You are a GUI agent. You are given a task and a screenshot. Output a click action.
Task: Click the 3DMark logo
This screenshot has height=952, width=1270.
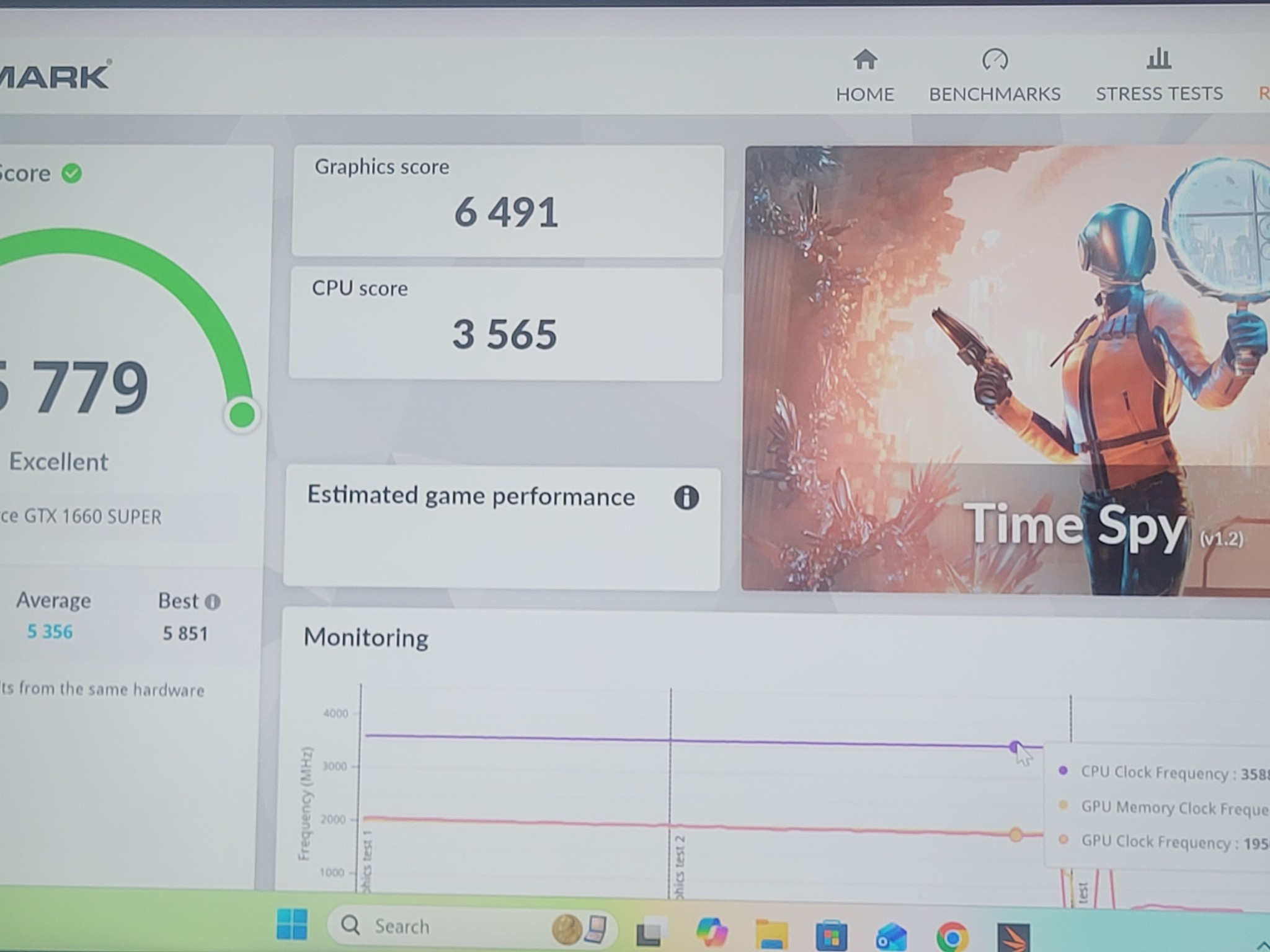[x=55, y=75]
